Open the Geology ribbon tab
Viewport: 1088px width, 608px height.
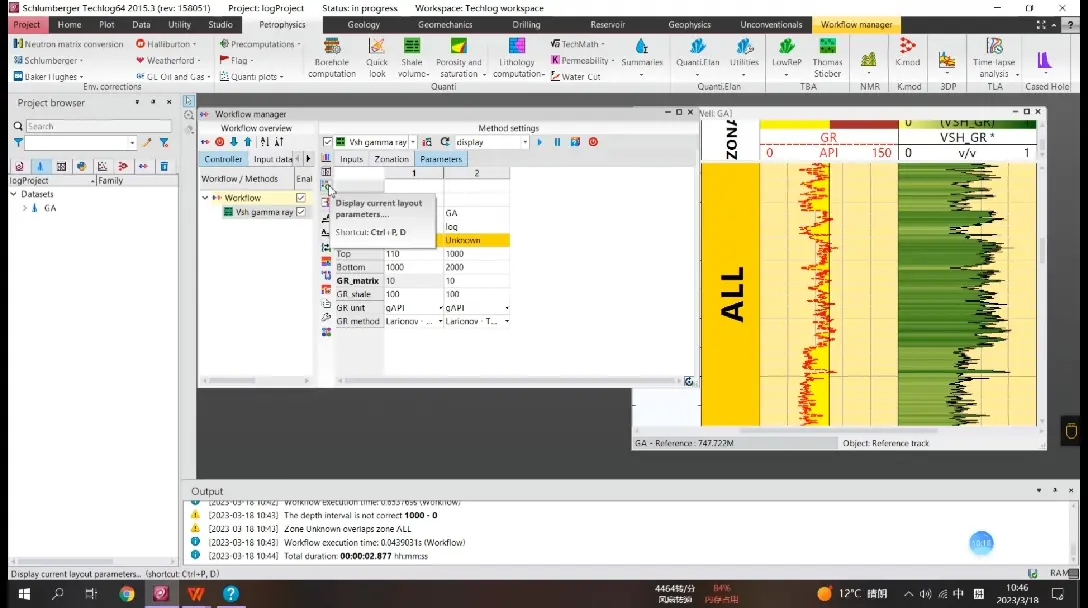coord(364,24)
